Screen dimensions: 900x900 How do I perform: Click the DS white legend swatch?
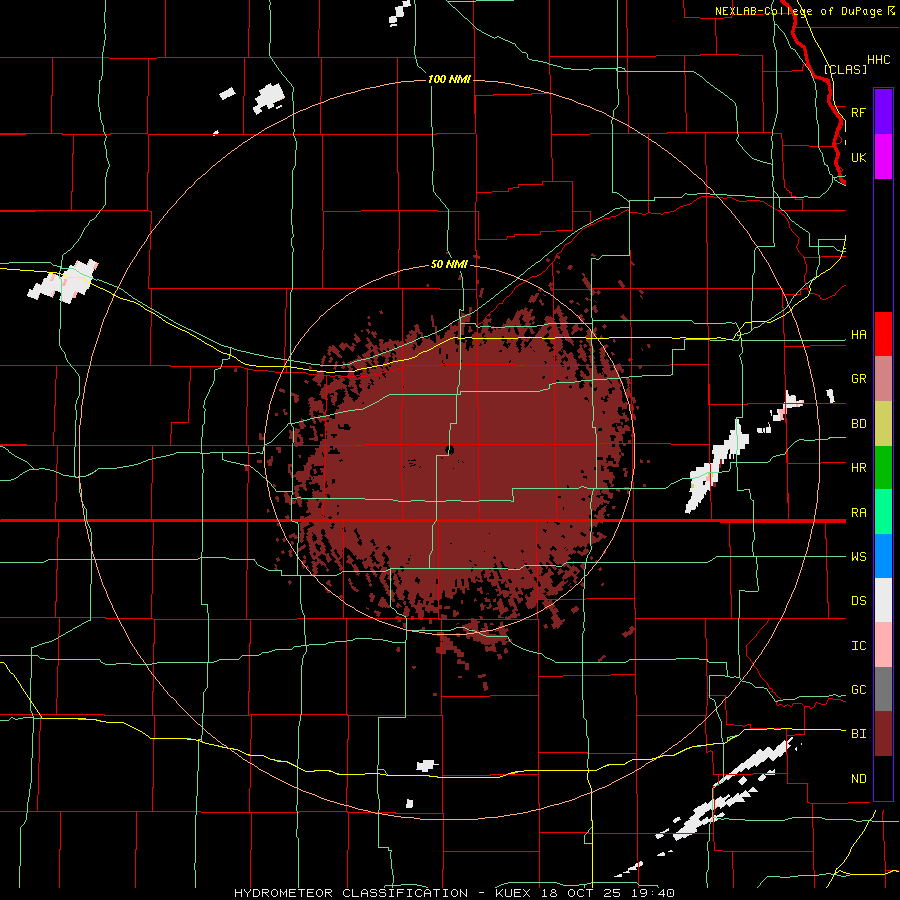(x=883, y=600)
